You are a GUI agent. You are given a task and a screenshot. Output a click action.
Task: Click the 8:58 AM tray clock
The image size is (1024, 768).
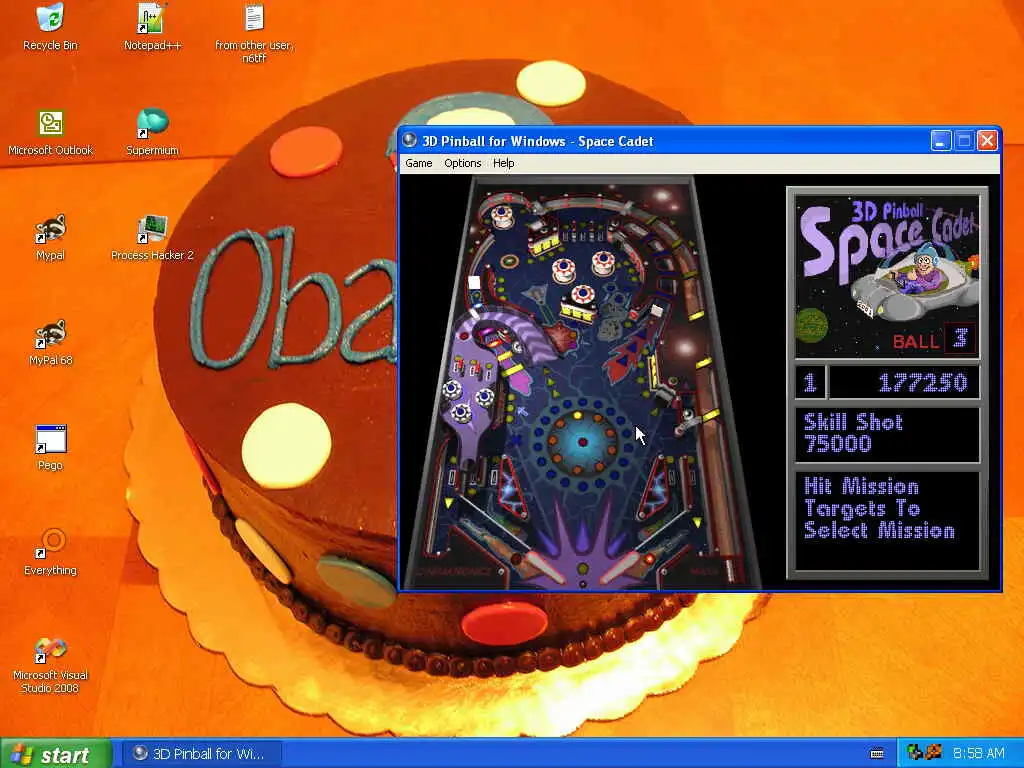click(978, 754)
